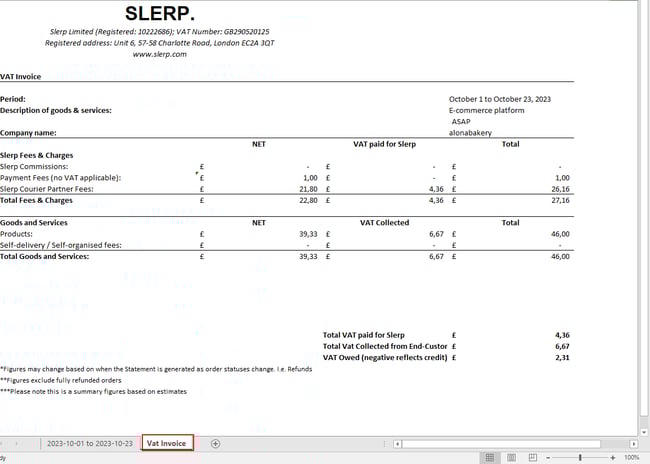Select the Goods and Services heading
650x464 pixels.
pyautogui.click(x=34, y=223)
